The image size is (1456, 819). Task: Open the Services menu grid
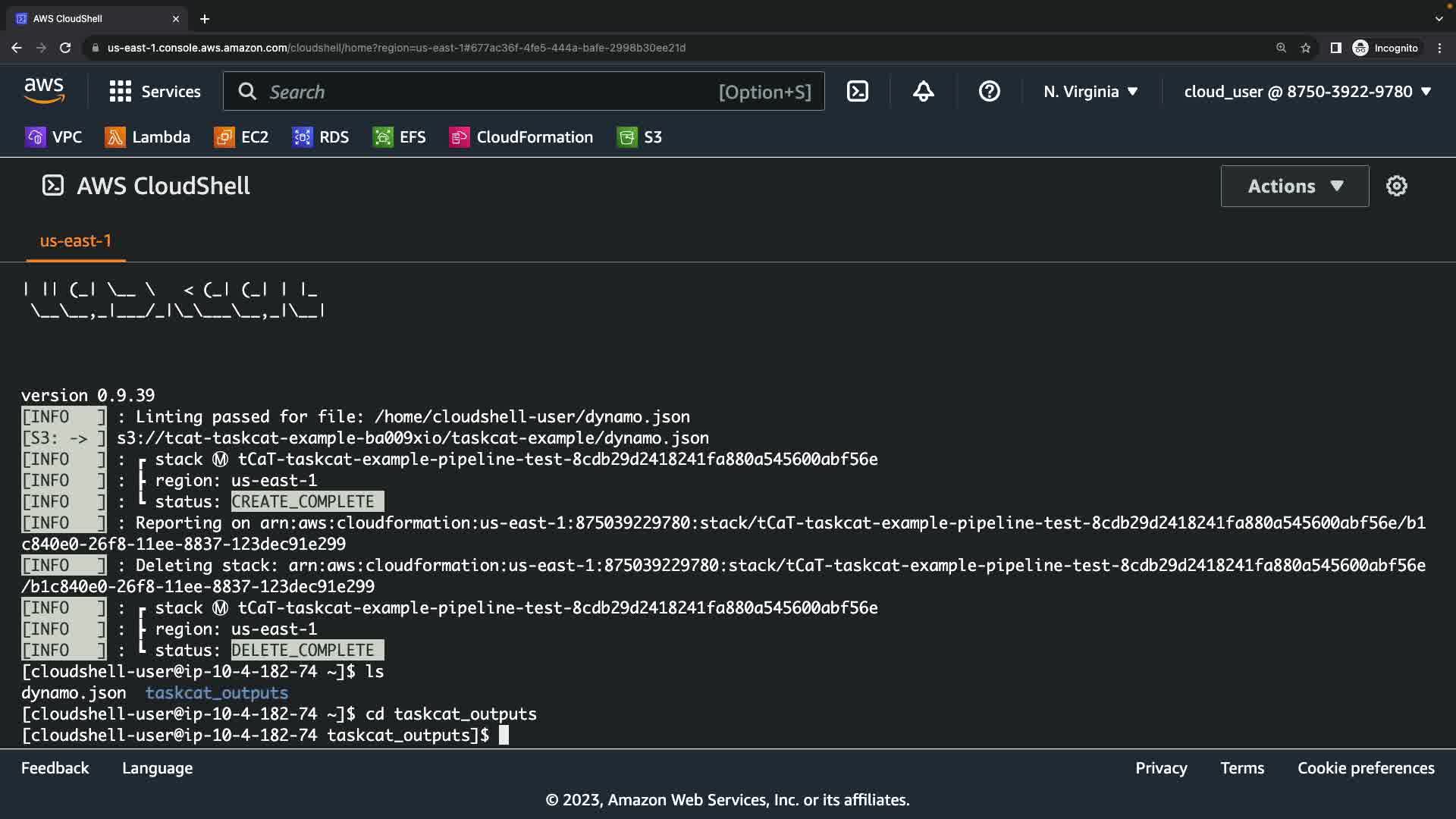(155, 92)
